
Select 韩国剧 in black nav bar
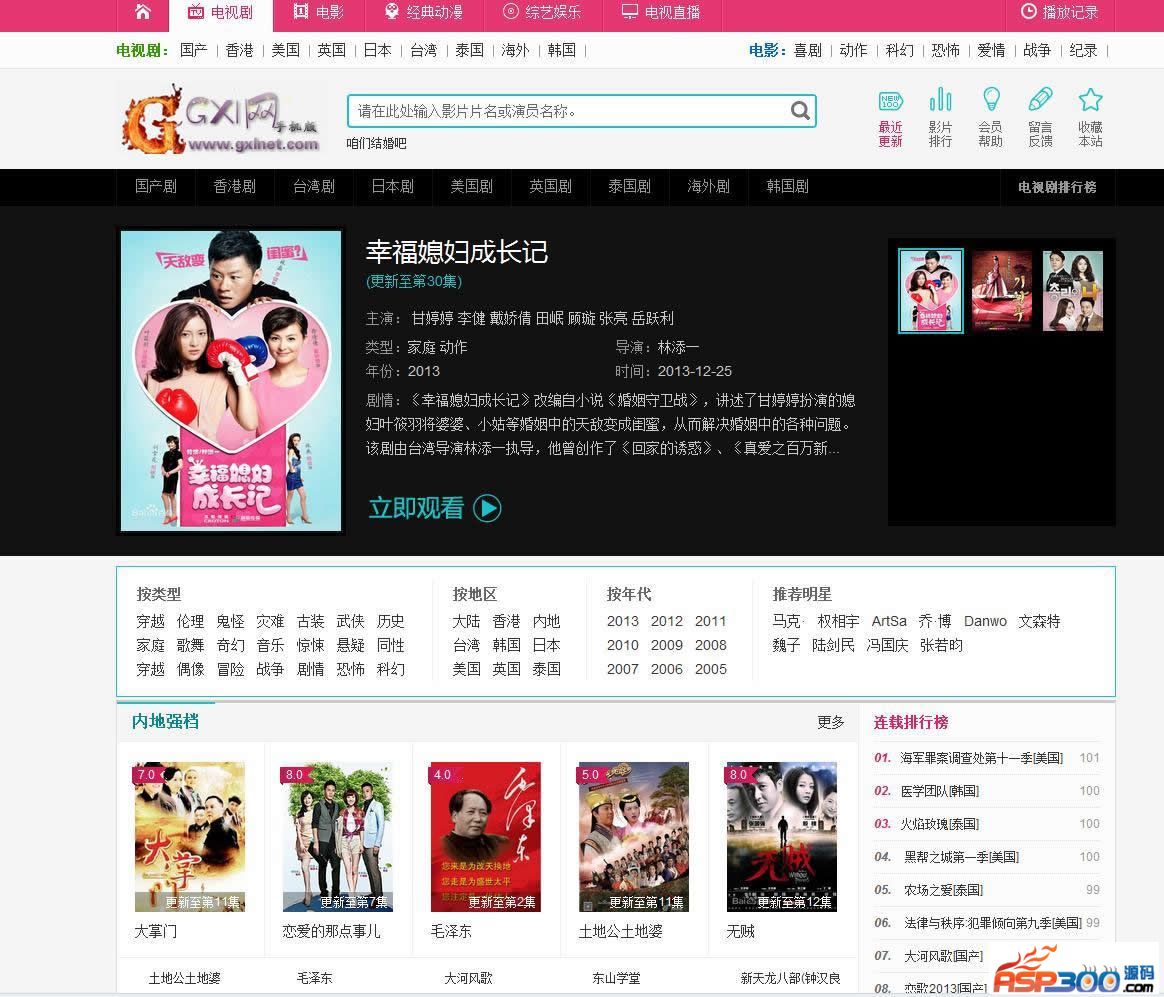(x=788, y=186)
